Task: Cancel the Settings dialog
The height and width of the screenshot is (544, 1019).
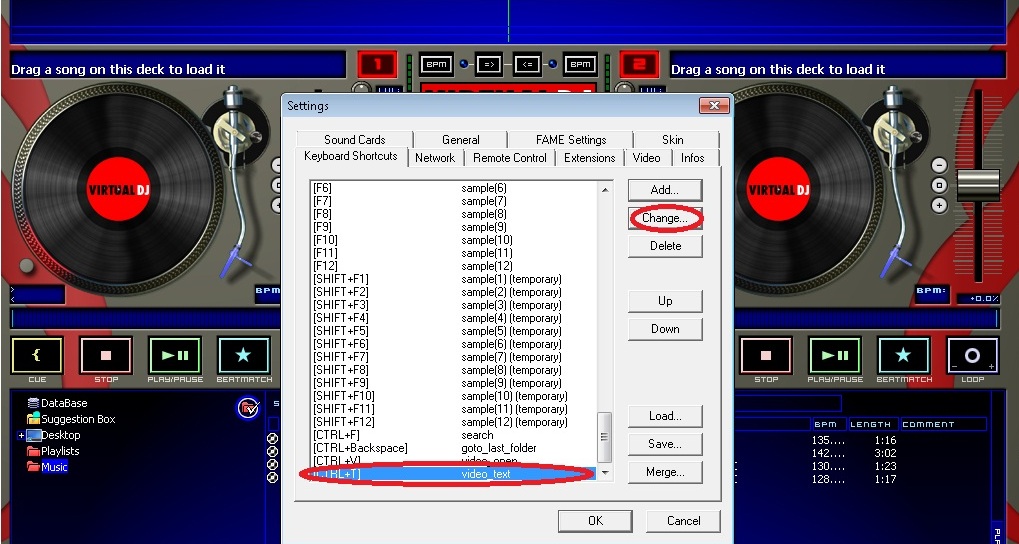Action: click(684, 521)
